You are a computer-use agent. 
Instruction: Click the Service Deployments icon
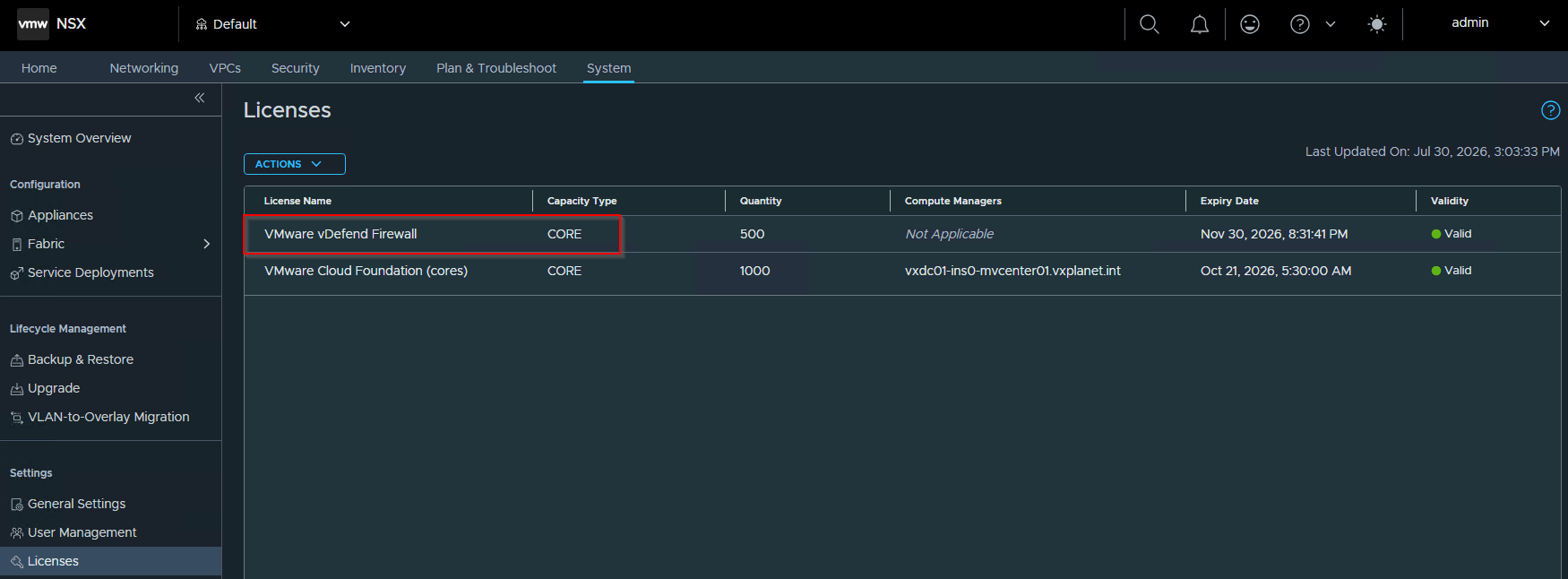pos(16,273)
